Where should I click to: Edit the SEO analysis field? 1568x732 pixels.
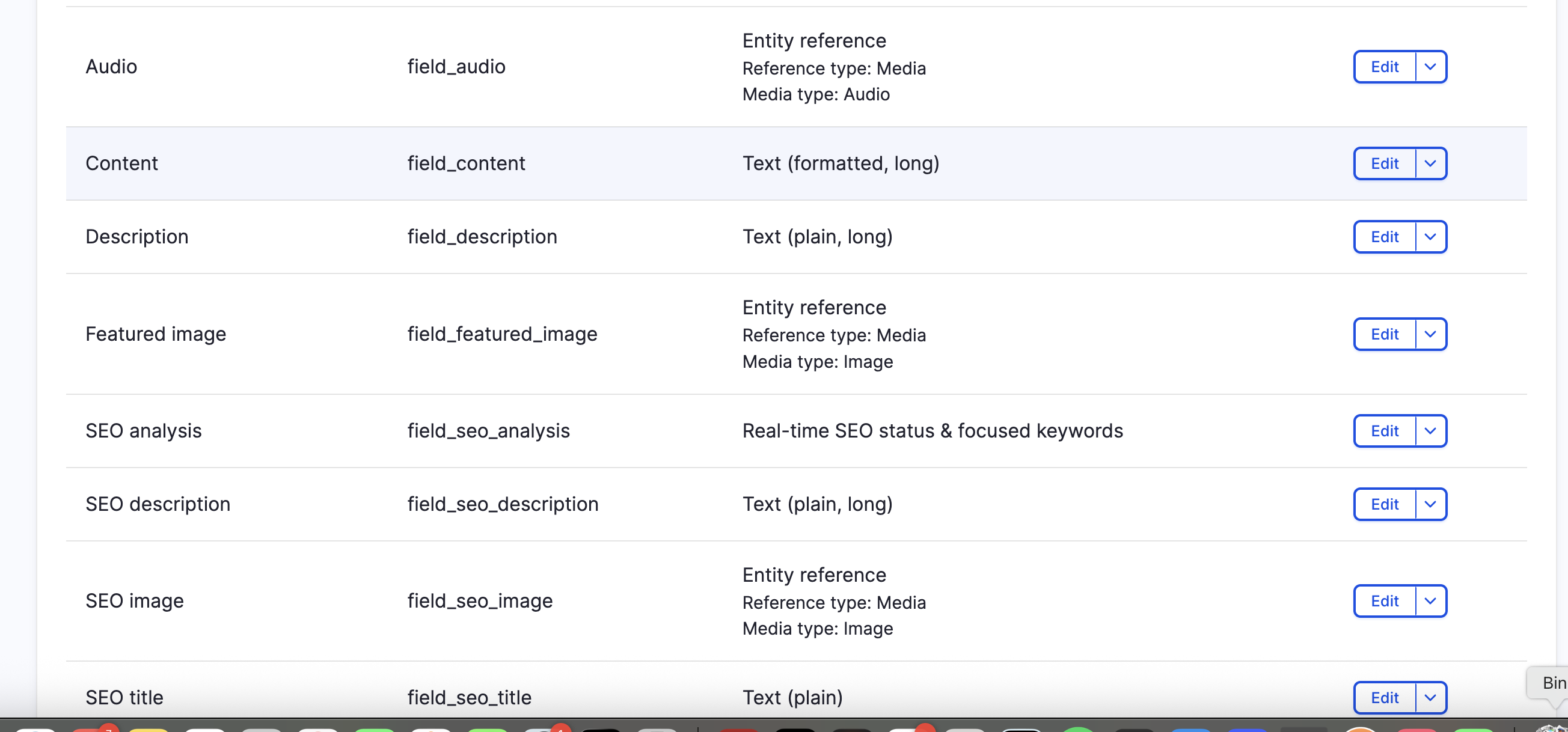click(x=1385, y=431)
